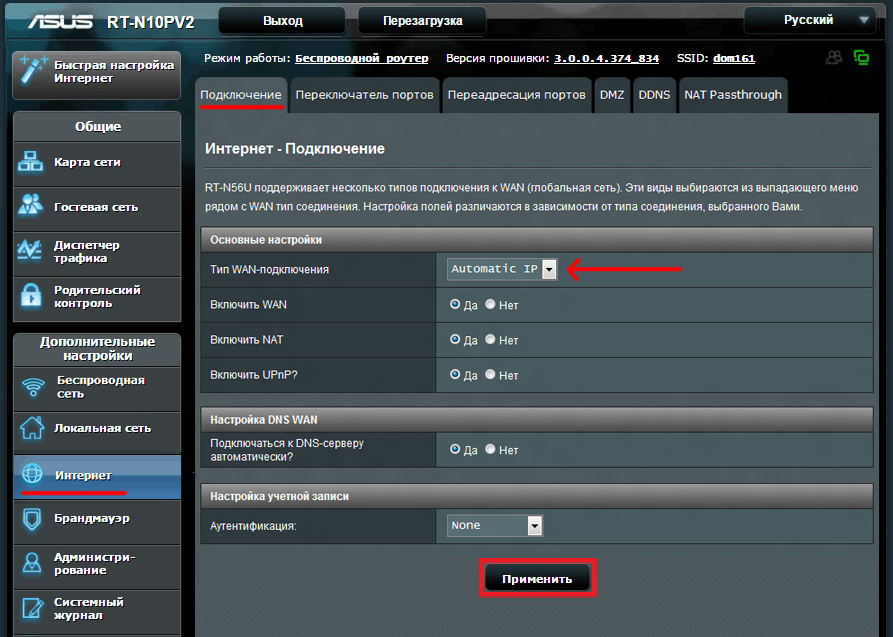Viewport: 893px width, 637px height.
Task: Open the Аутентификация dropdown
Action: [534, 526]
